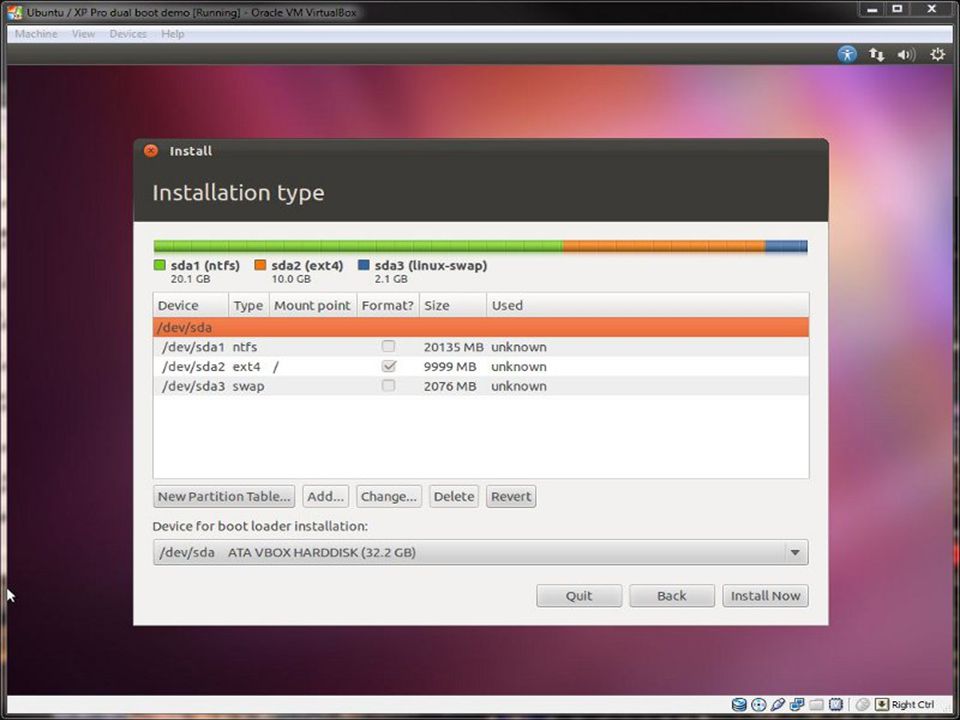The width and height of the screenshot is (960, 720).
Task: Open the session power gear indicator
Action: [x=937, y=54]
